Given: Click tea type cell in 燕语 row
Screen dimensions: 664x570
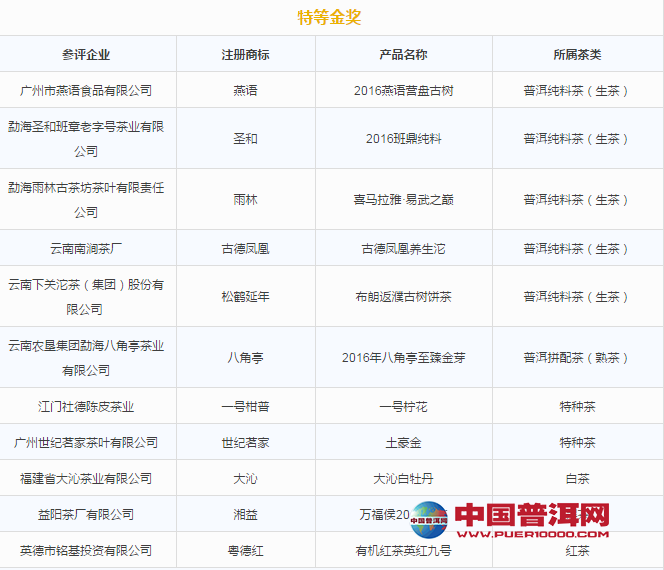Looking at the screenshot, I should pyautogui.click(x=577, y=90).
